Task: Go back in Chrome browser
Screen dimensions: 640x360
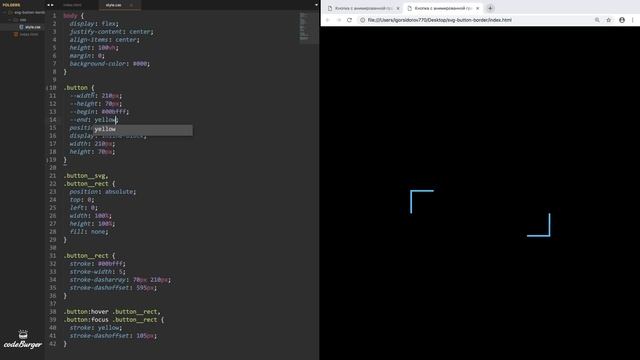Action: pos(328,20)
